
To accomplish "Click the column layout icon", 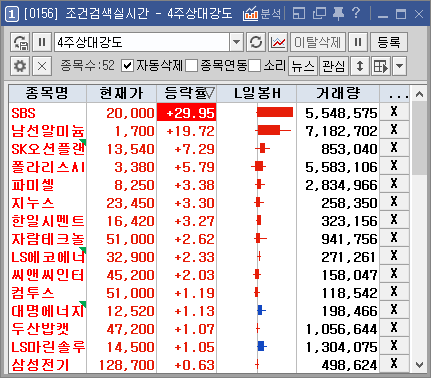I will coord(381,66).
